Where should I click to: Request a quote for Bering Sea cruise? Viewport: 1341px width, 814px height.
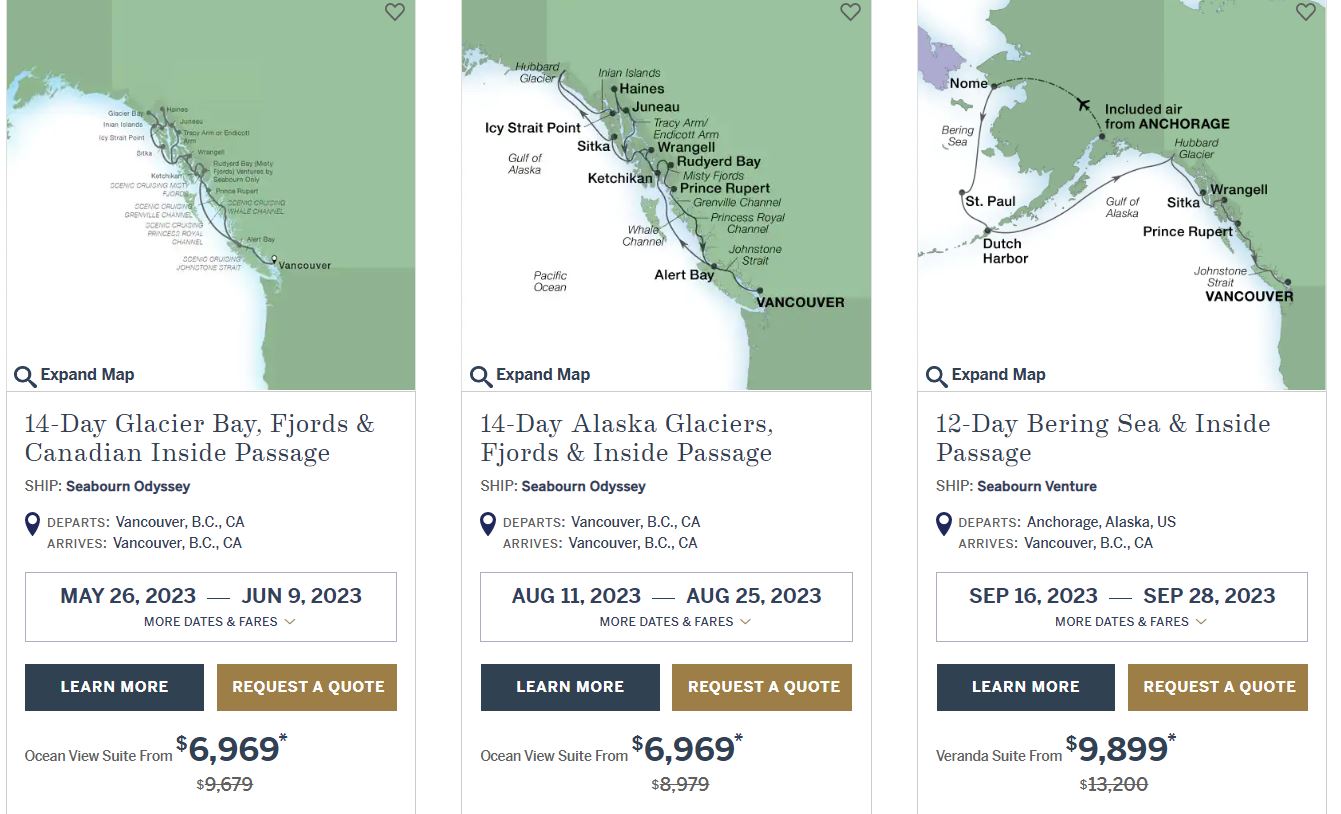[1218, 687]
